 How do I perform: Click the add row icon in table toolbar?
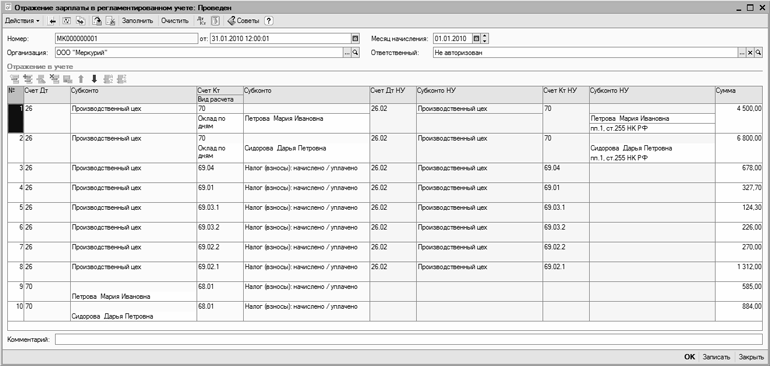[x=14, y=79]
